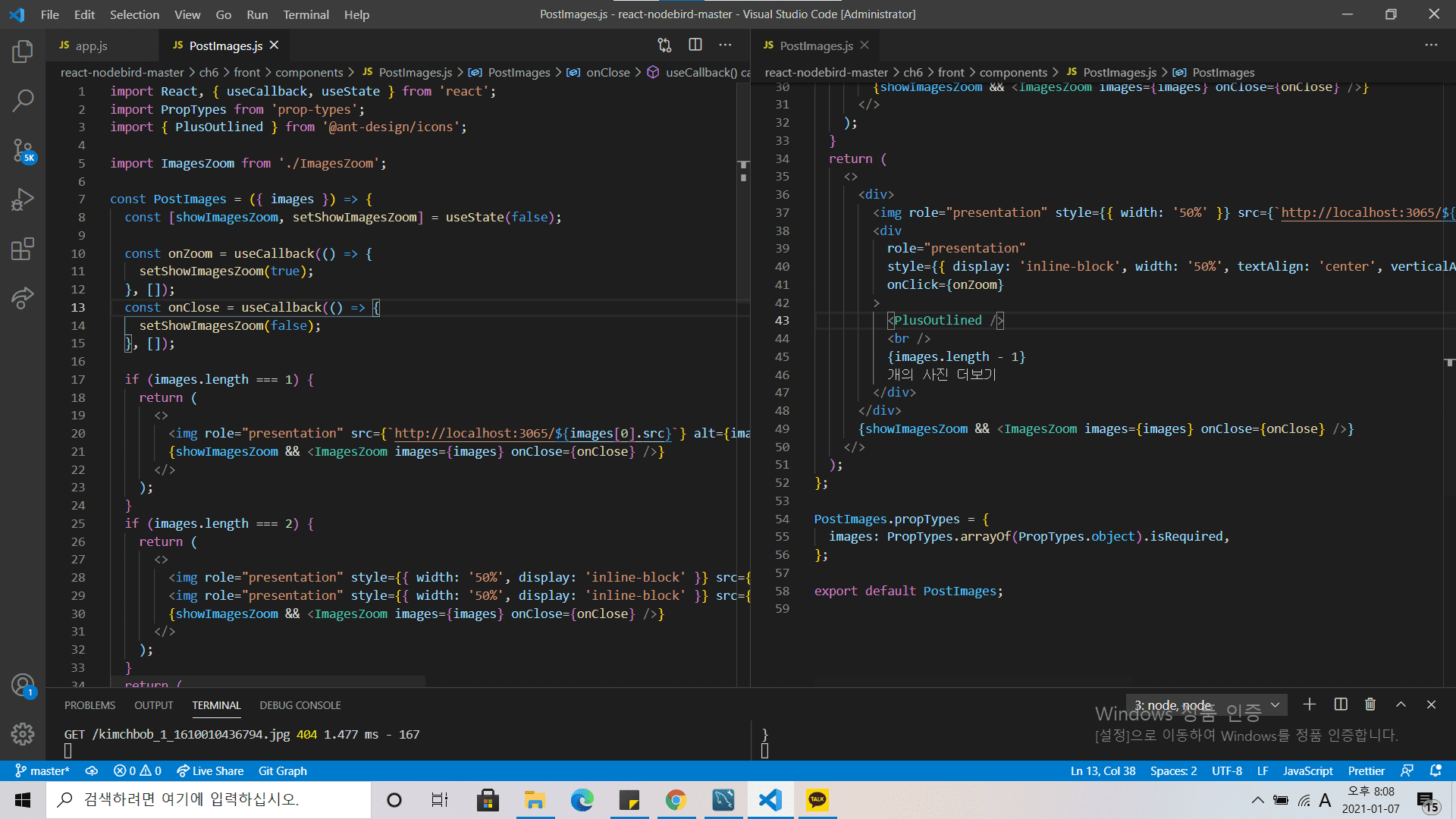Toggle maximized terminal panel size
The height and width of the screenshot is (819, 1456).
(1401, 704)
